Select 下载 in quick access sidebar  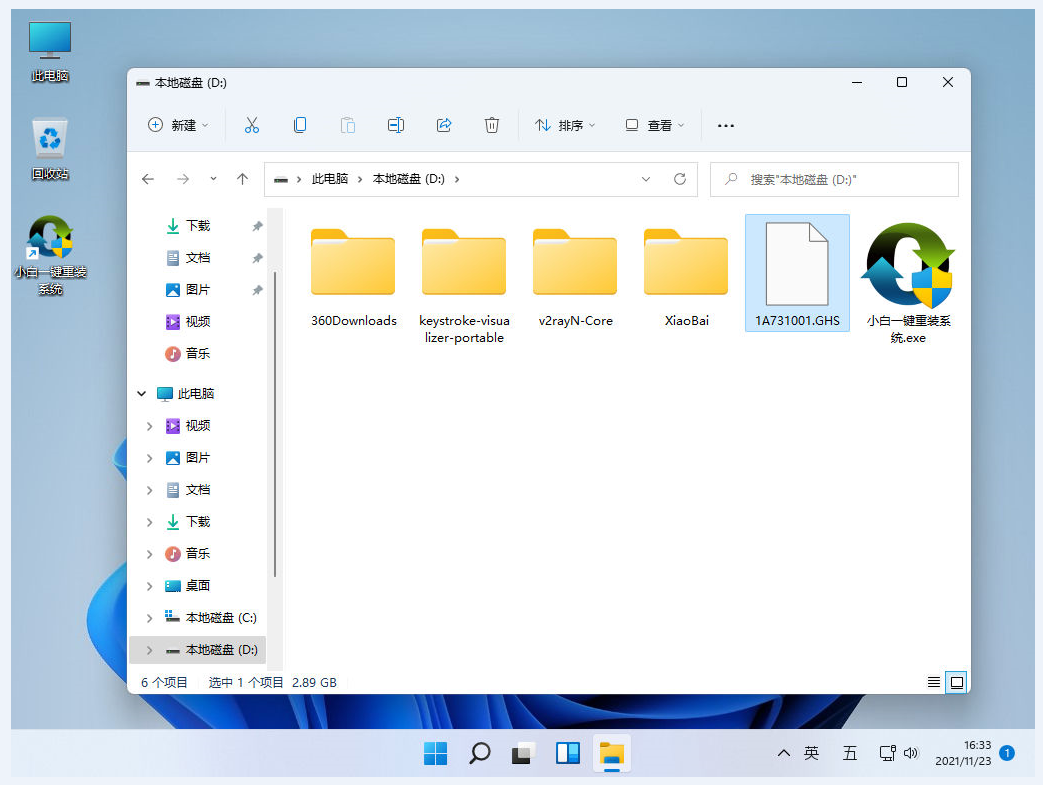coord(197,226)
